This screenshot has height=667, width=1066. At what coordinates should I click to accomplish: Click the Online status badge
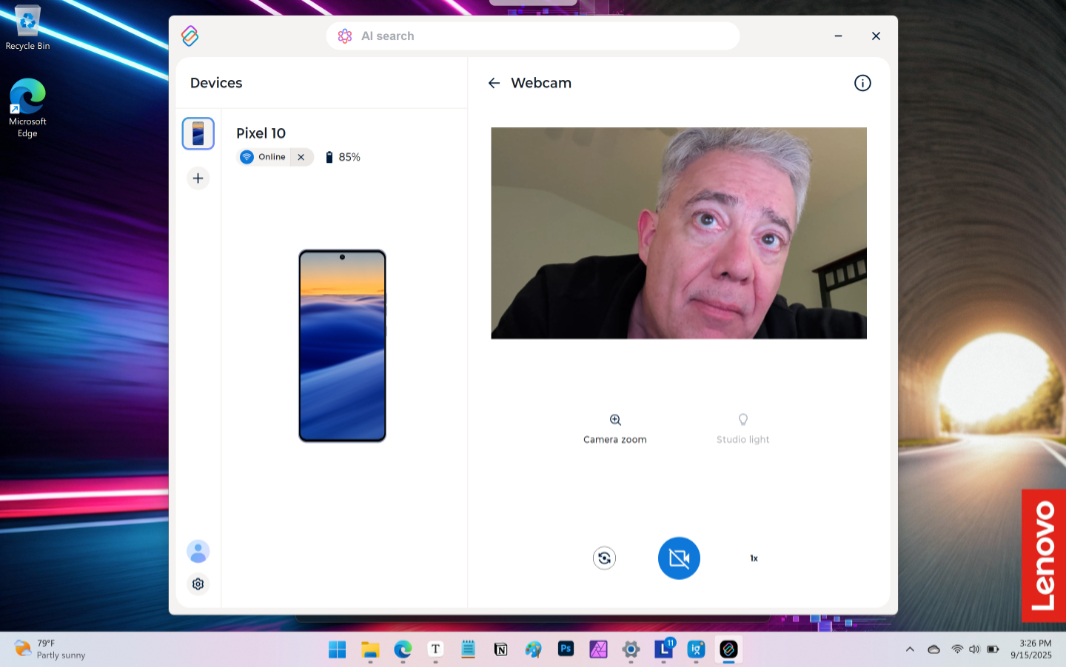[264, 157]
